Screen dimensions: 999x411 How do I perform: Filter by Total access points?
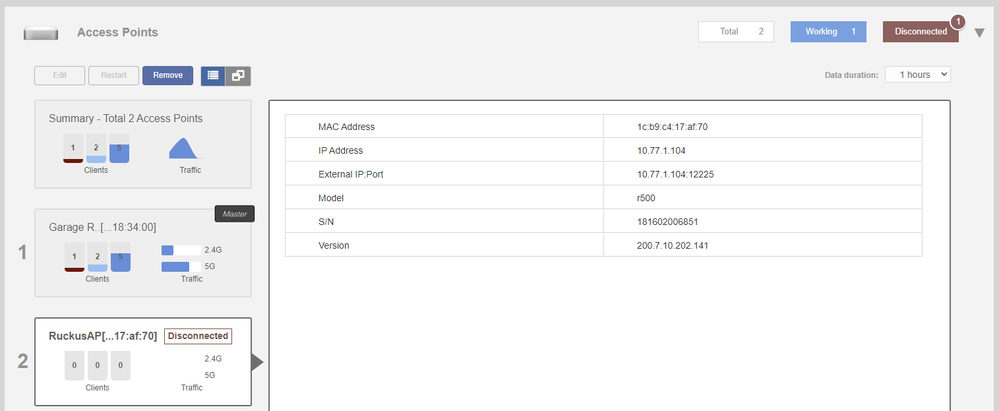[736, 31]
